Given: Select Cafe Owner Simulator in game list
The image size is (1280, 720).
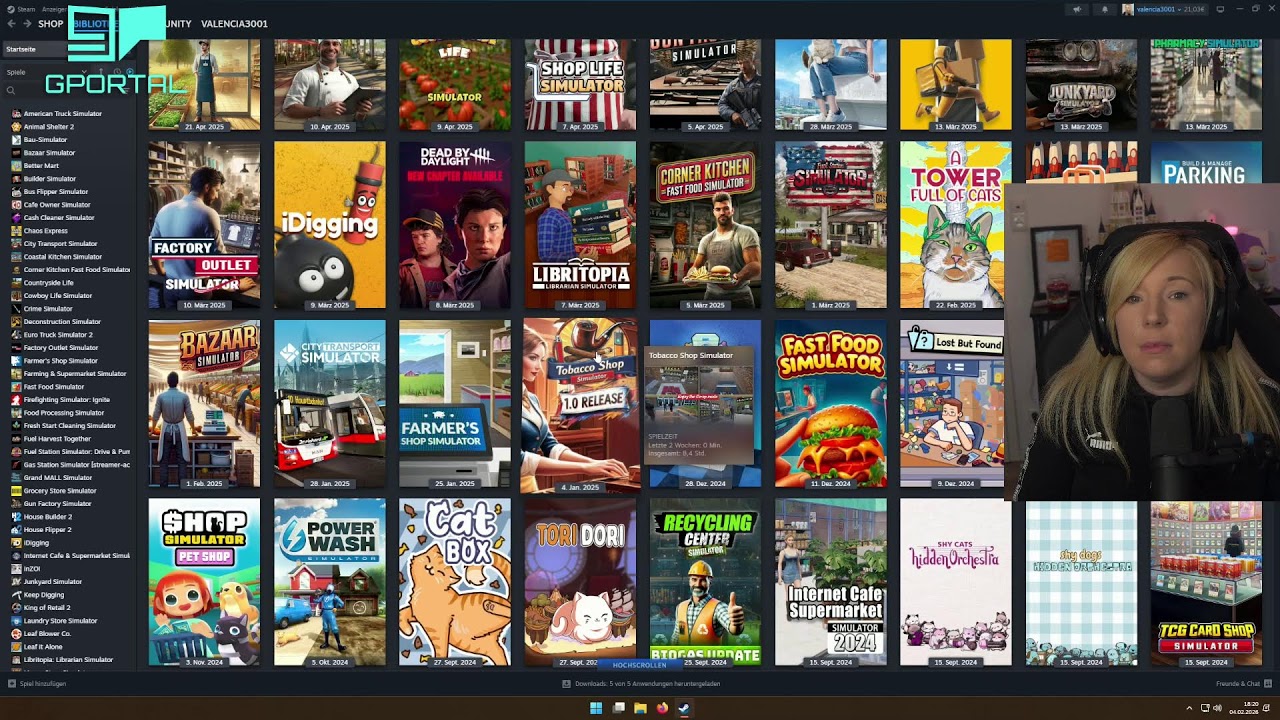Looking at the screenshot, I should click(57, 205).
